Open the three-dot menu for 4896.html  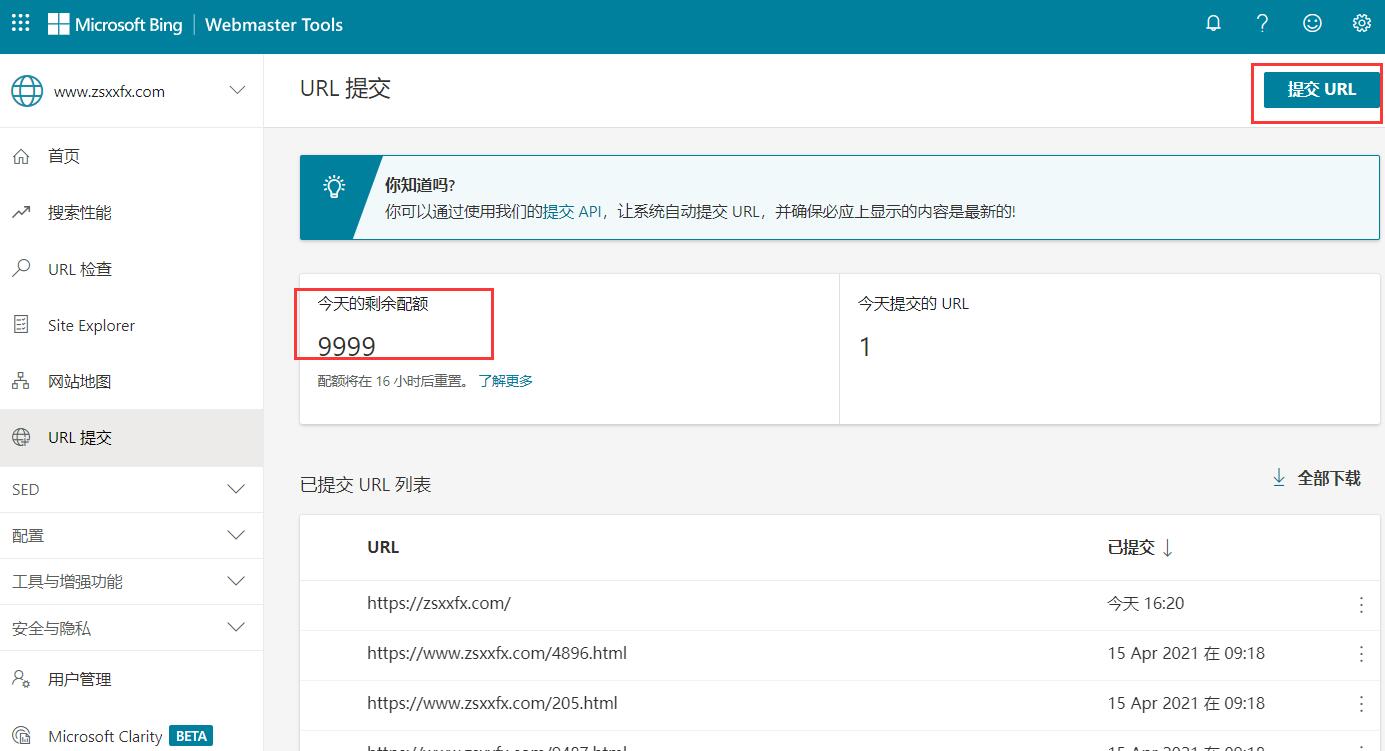tap(1361, 654)
